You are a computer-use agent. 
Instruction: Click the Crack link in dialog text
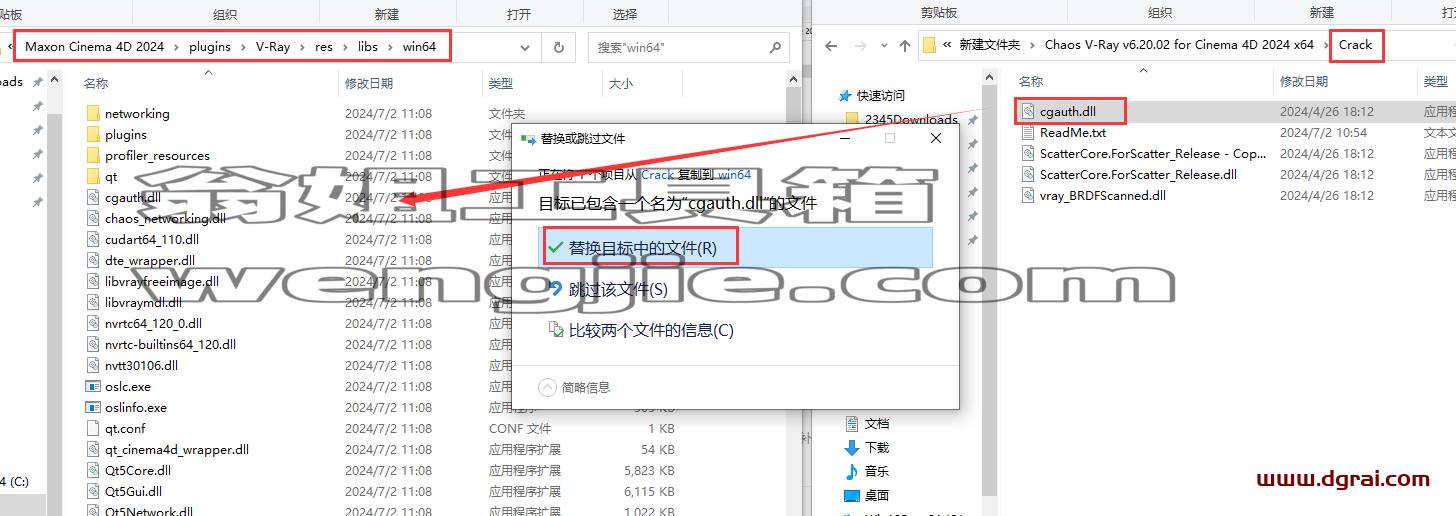[657, 174]
